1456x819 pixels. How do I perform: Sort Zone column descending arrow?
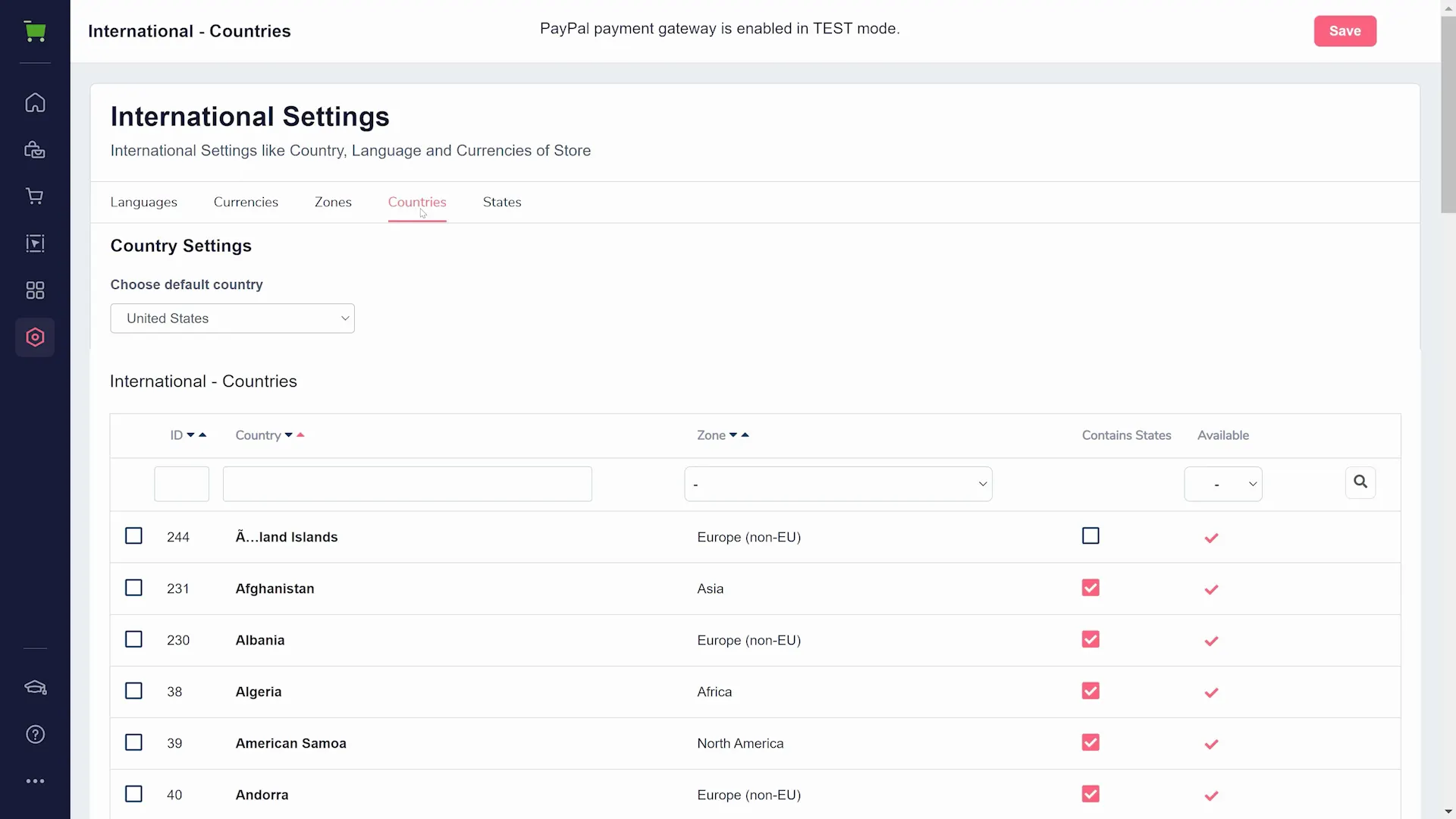pyautogui.click(x=733, y=435)
